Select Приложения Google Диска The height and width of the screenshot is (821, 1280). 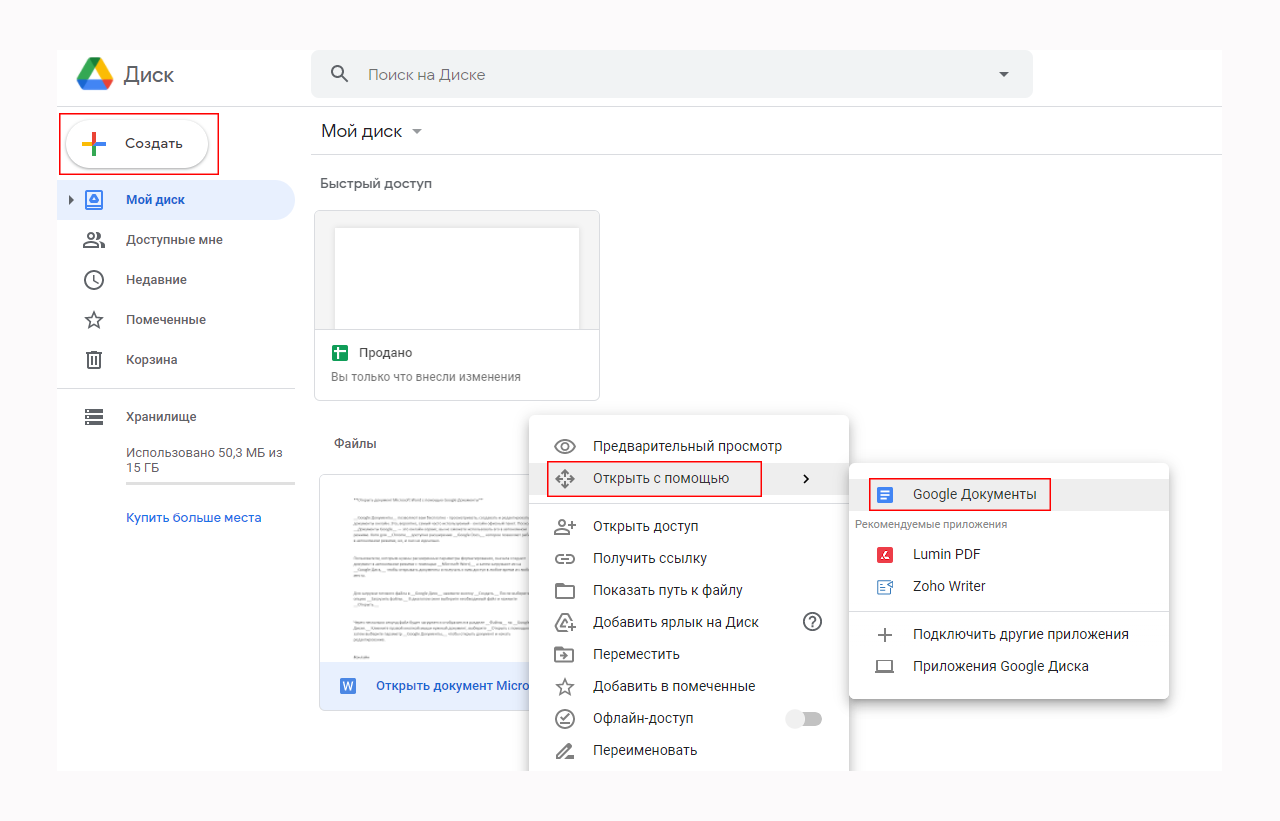point(1009,666)
